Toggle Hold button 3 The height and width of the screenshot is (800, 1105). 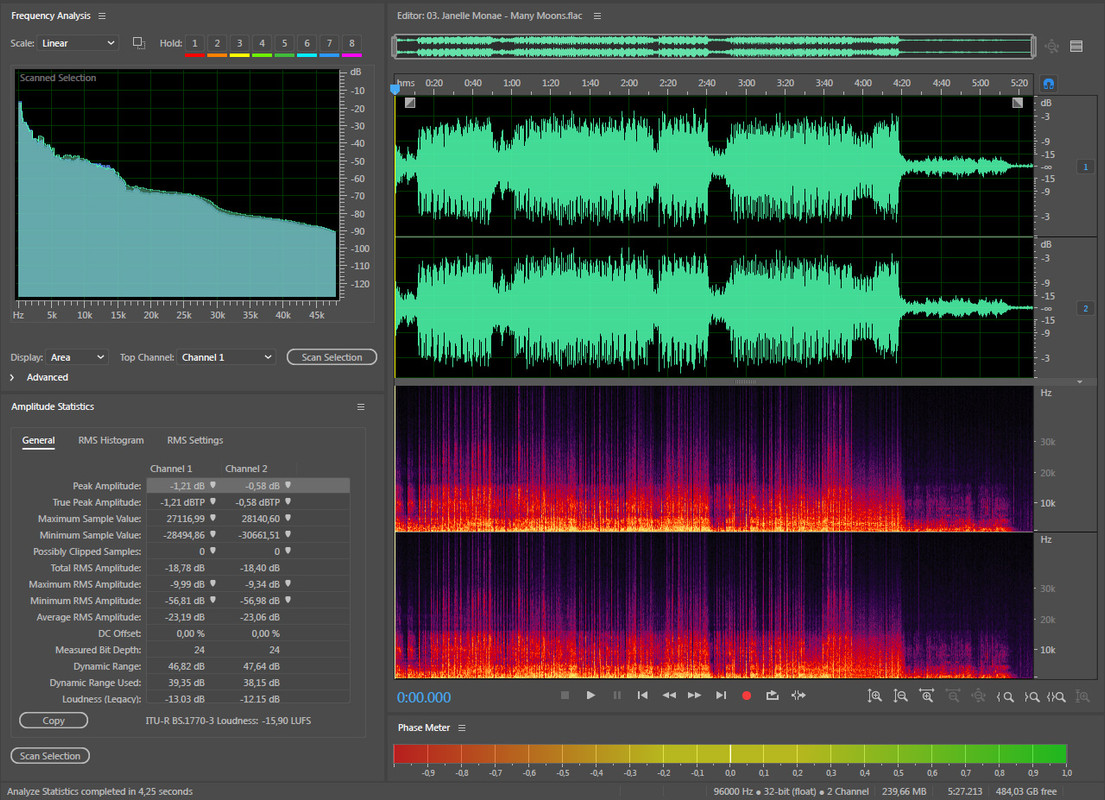240,43
